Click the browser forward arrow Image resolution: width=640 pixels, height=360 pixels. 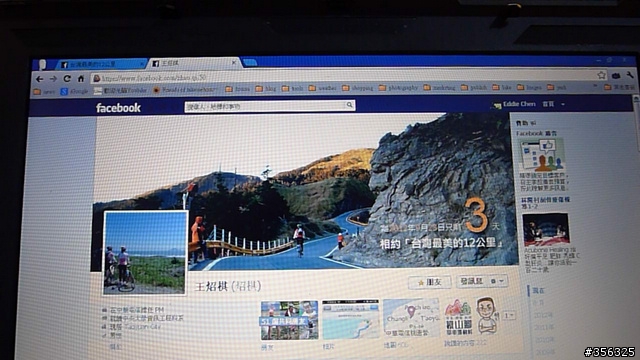(53, 79)
